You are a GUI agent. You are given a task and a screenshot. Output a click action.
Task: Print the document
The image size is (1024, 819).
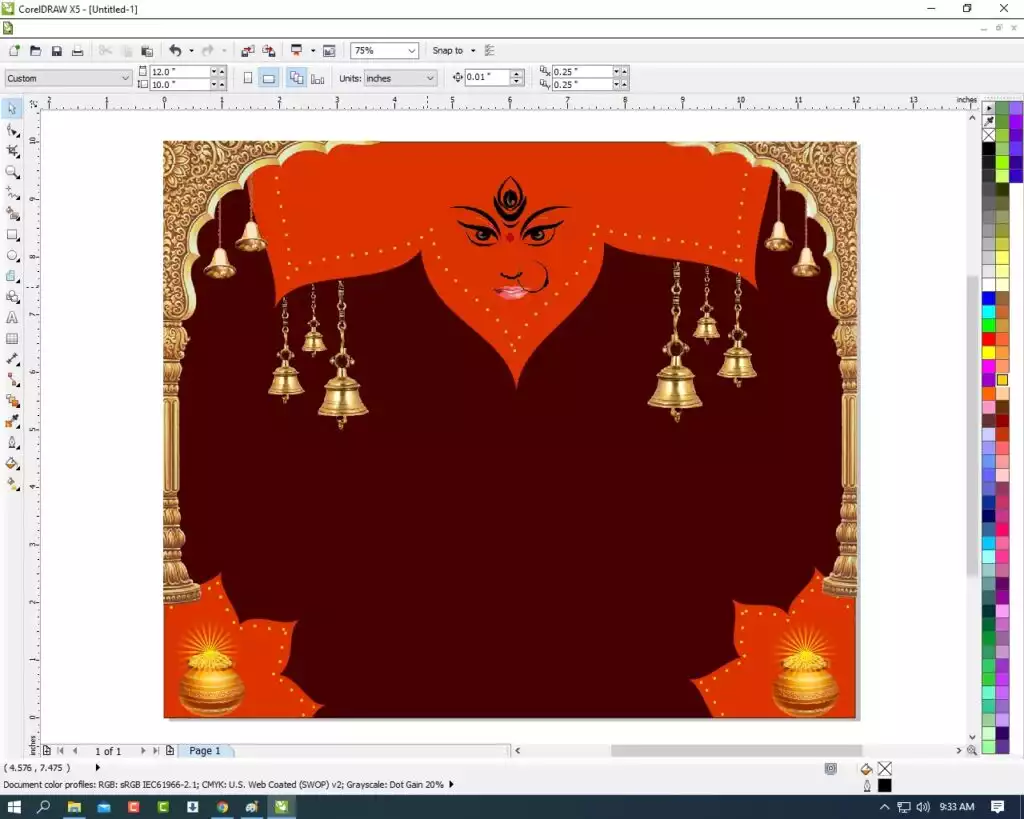78,51
